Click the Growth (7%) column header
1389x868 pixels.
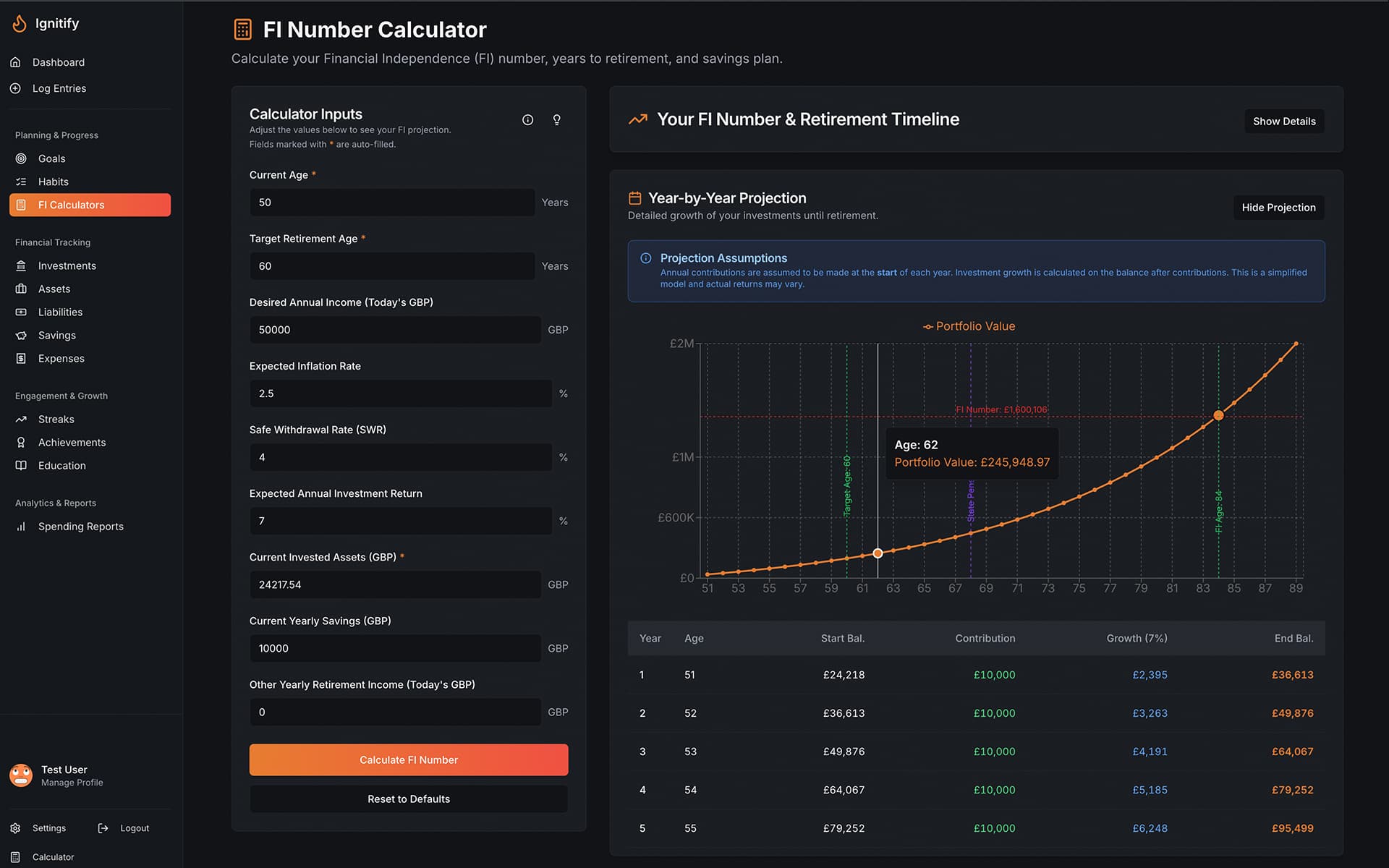pos(1137,638)
